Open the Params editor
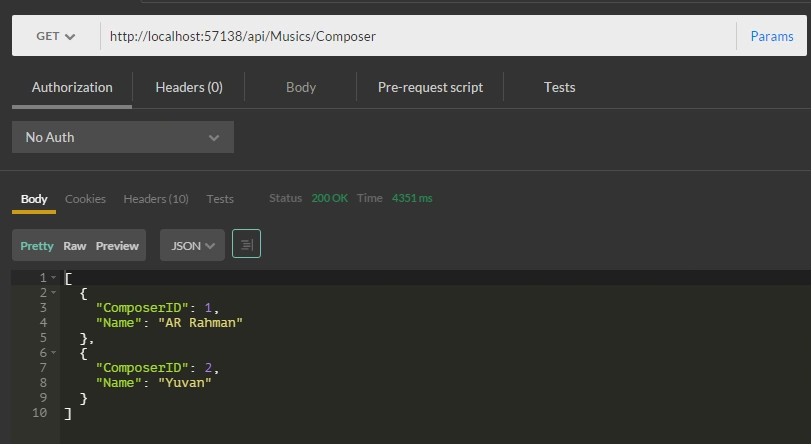The height and width of the screenshot is (444, 811). click(x=772, y=36)
